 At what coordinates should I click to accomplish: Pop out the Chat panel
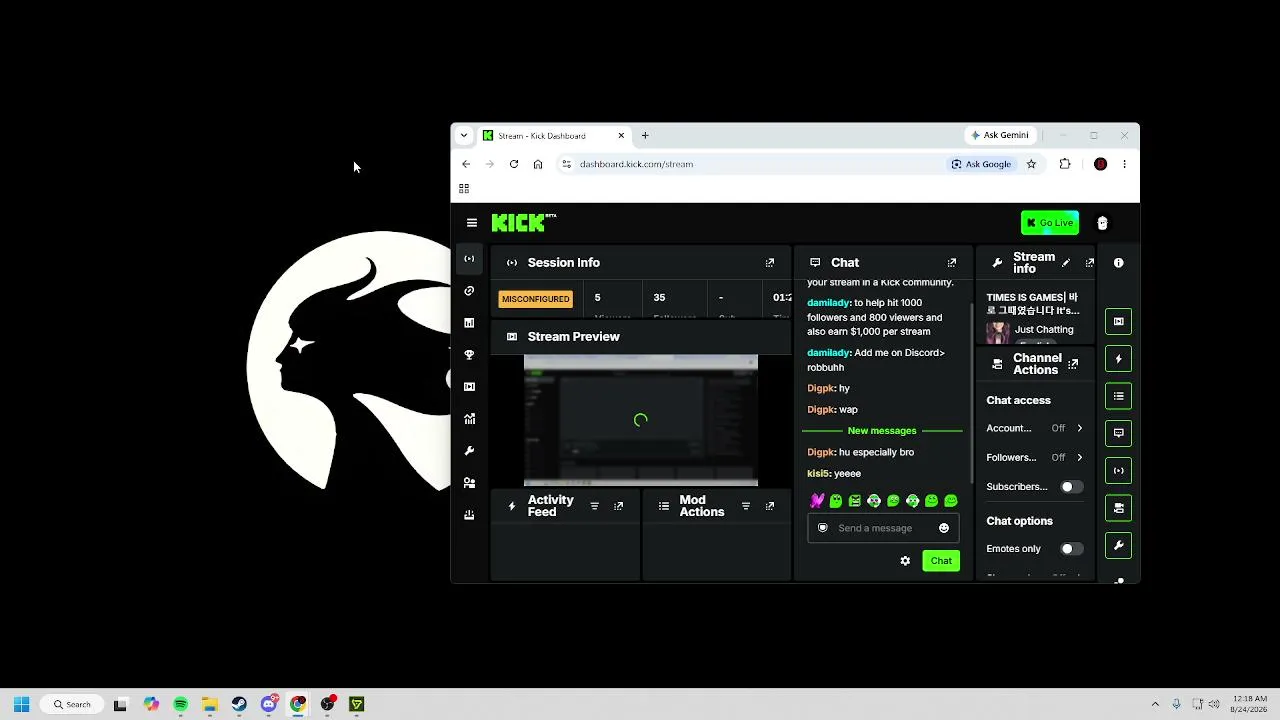coord(952,263)
